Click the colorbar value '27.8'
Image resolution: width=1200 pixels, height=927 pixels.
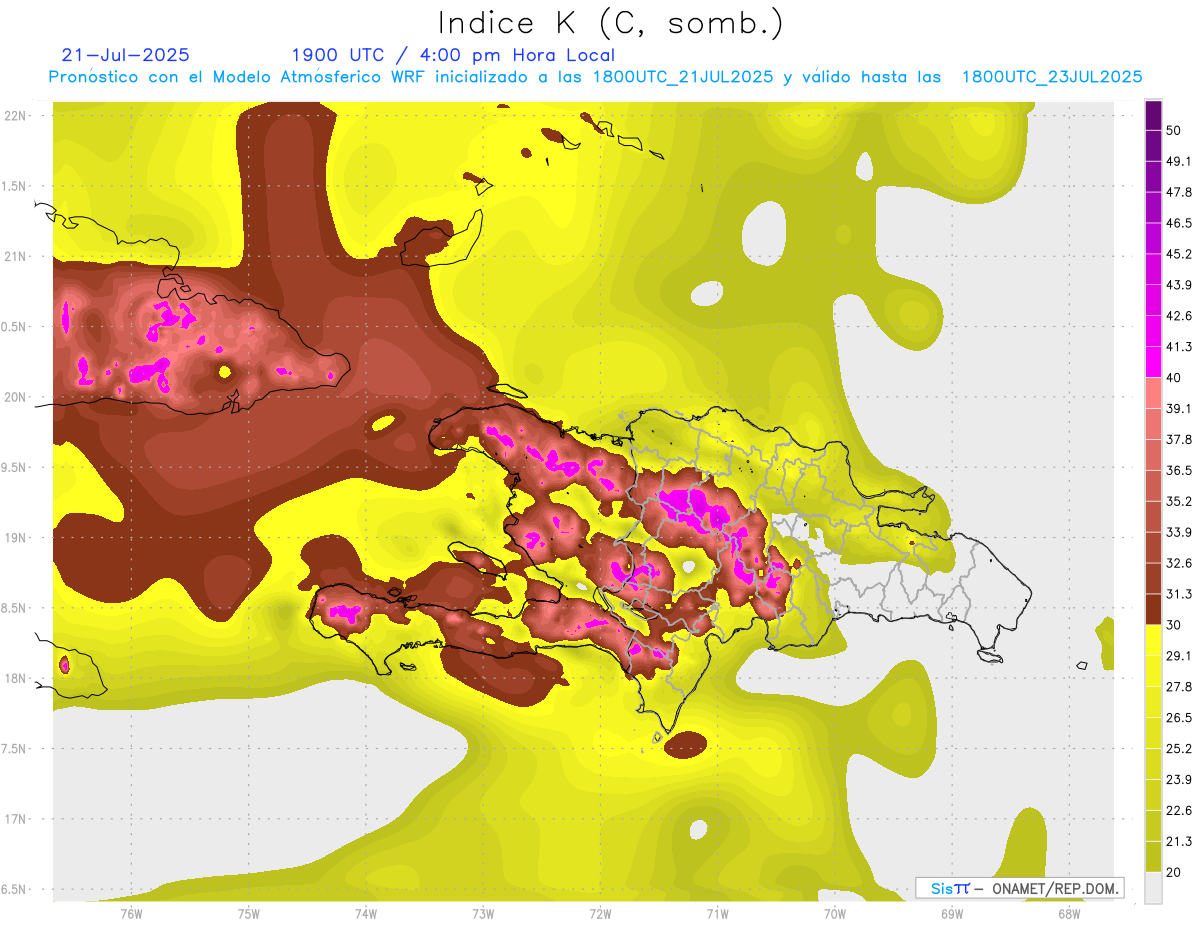point(1178,687)
